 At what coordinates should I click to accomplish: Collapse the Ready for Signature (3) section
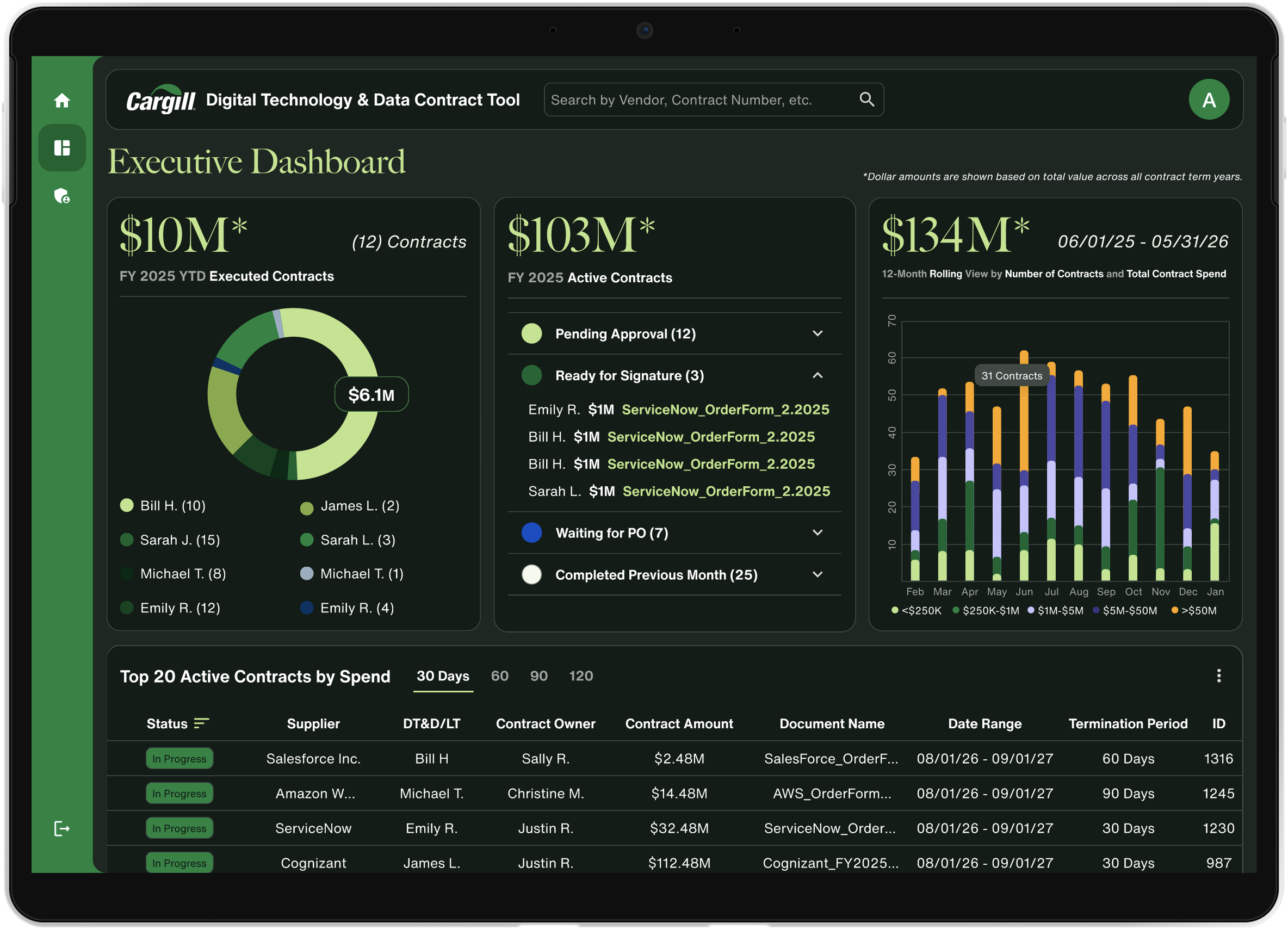pyautogui.click(x=674, y=375)
